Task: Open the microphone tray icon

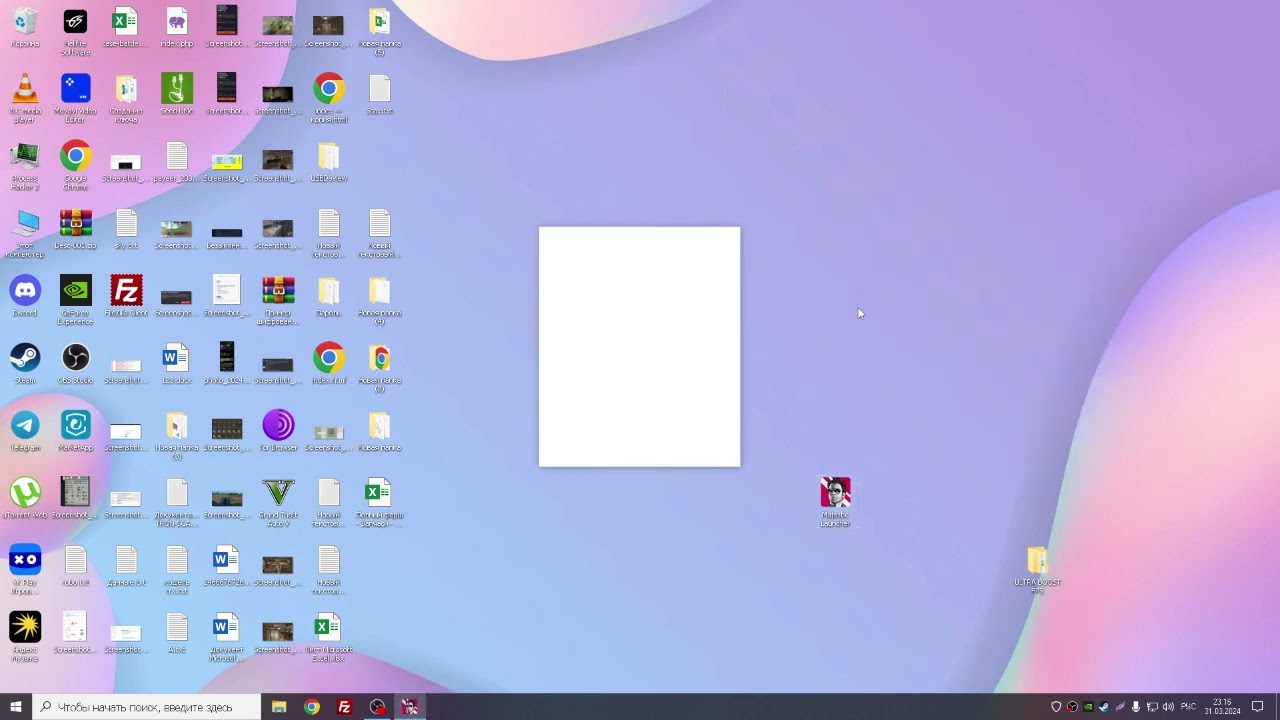Action: point(1136,707)
